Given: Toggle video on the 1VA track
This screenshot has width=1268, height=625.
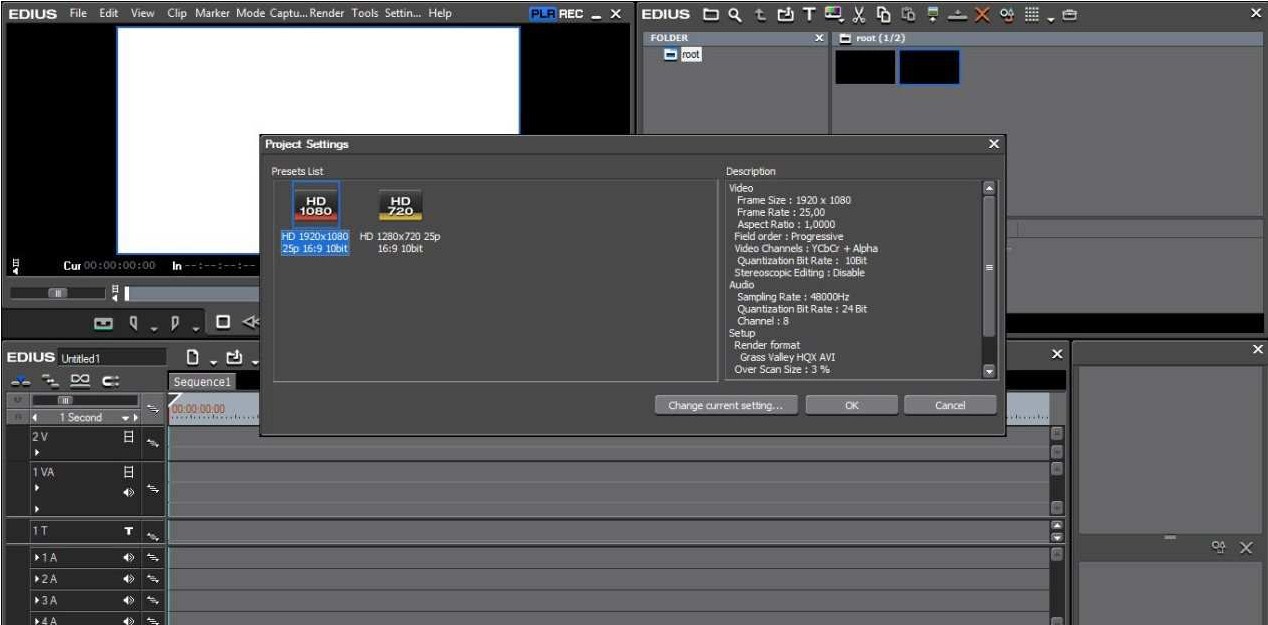Looking at the screenshot, I should 128,471.
